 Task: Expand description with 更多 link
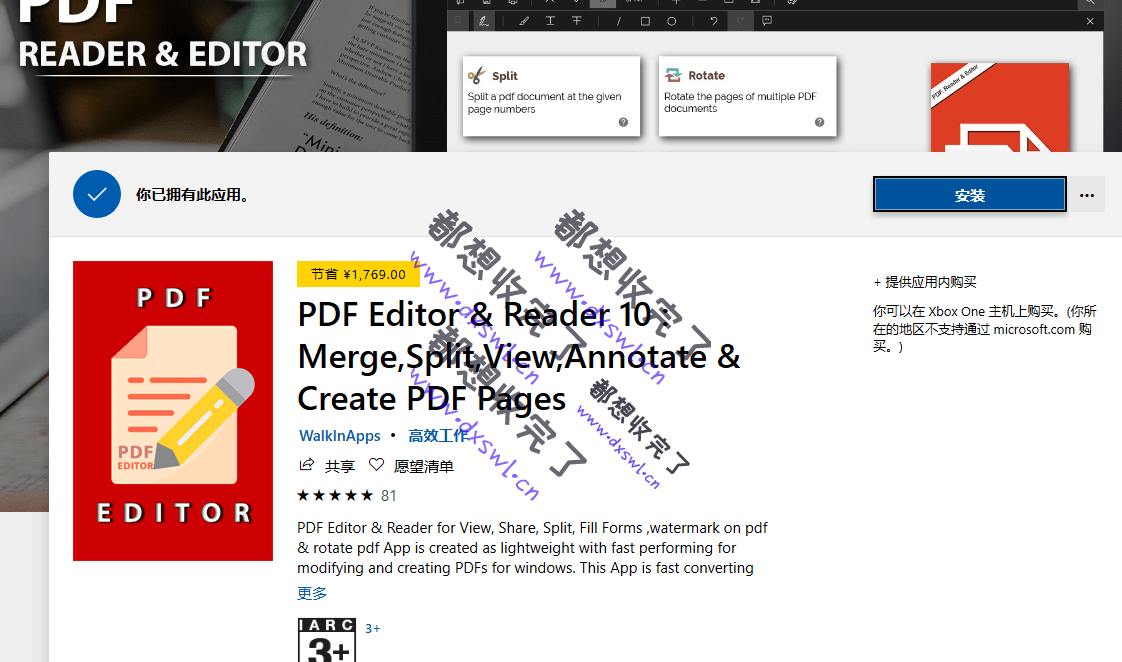point(312,593)
